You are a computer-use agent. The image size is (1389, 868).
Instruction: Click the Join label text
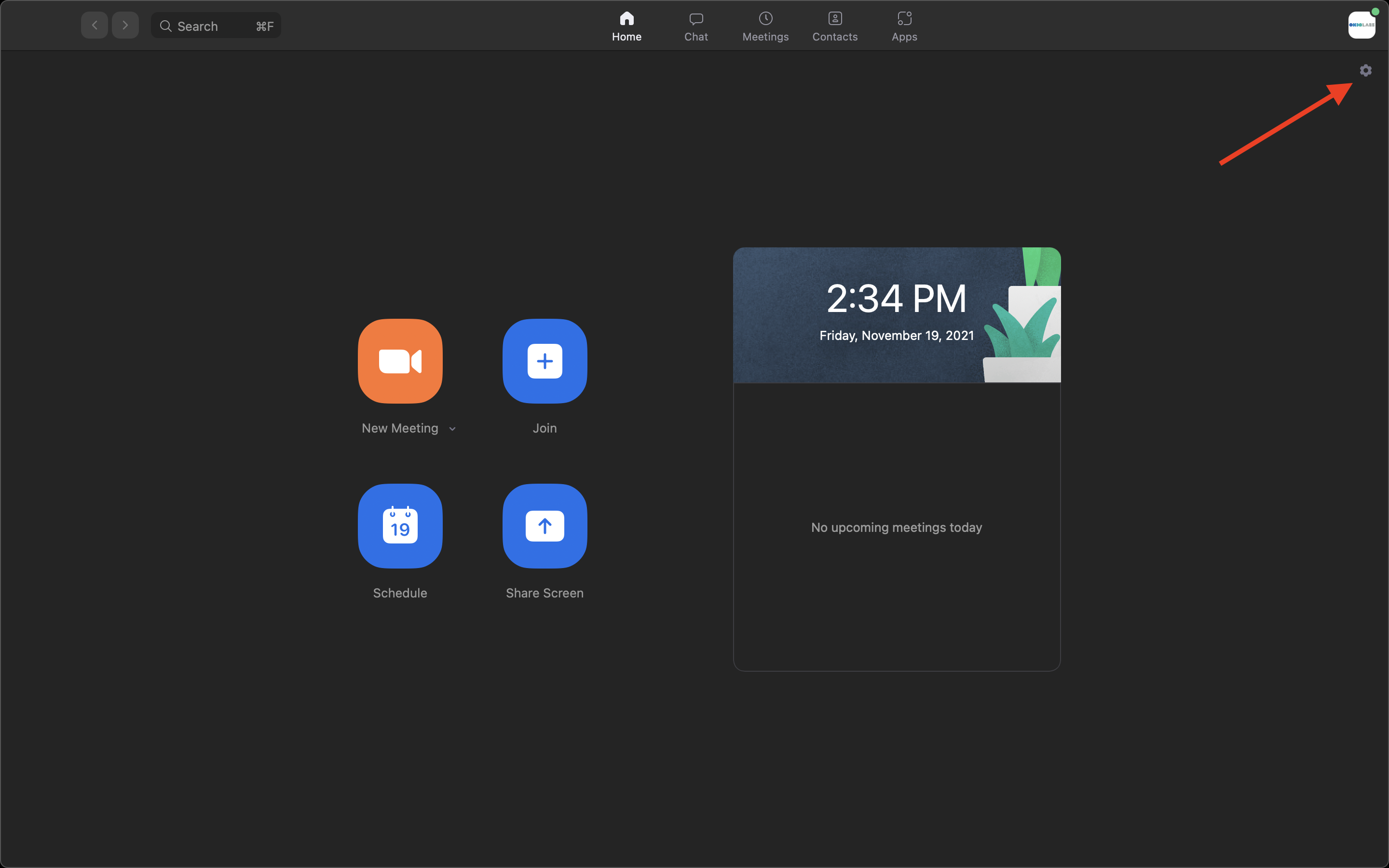click(x=545, y=428)
